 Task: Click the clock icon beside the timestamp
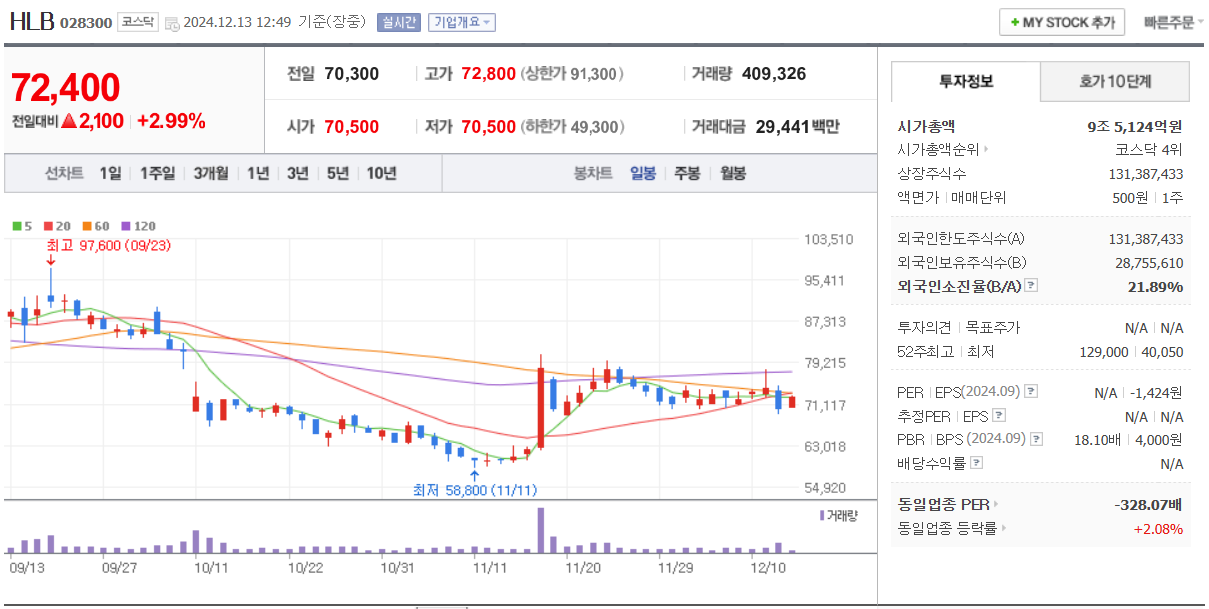[x=173, y=22]
